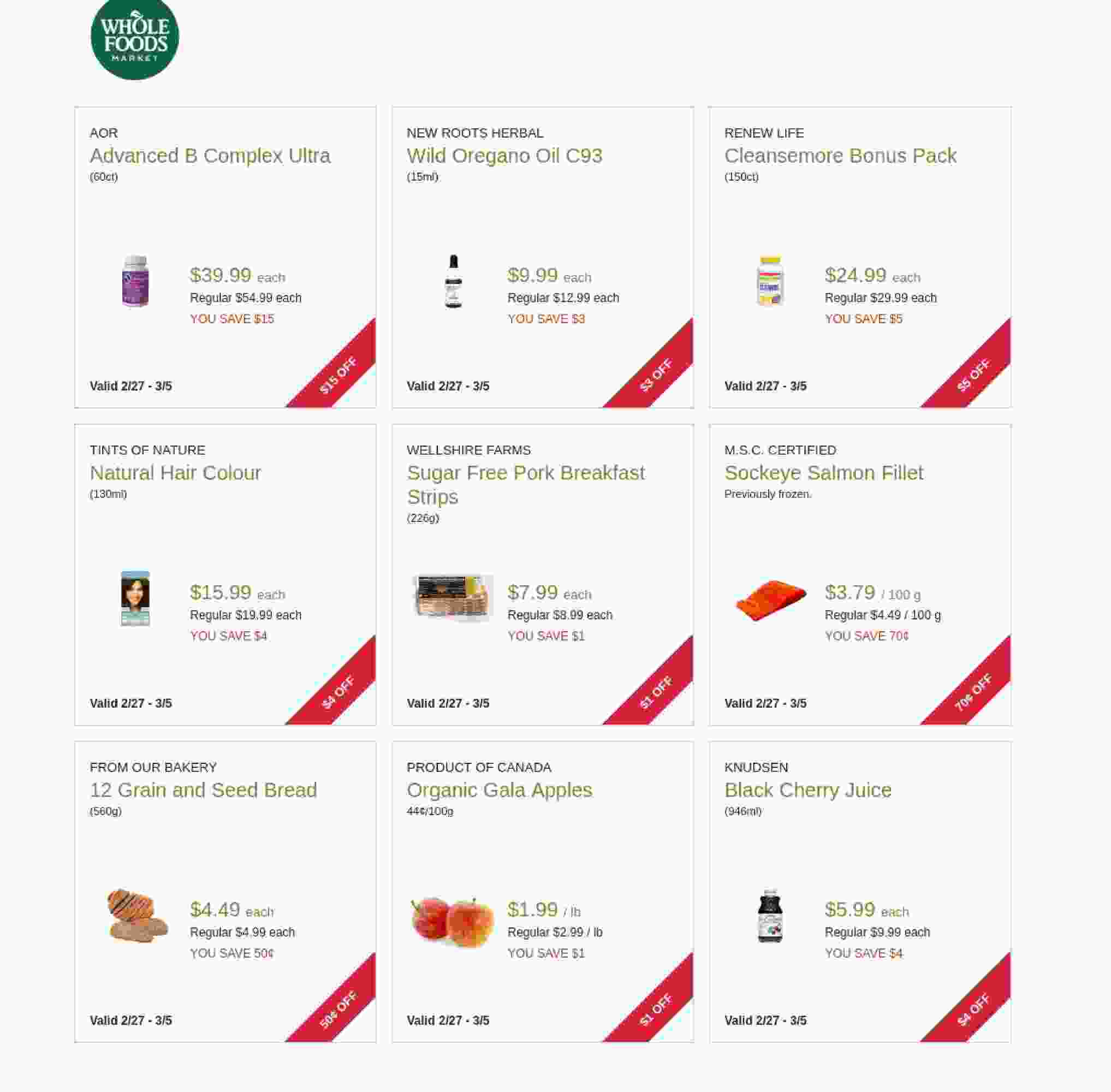1111x1092 pixels.
Task: Select the Sockeye Salmon Fillet title
Action: (823, 473)
